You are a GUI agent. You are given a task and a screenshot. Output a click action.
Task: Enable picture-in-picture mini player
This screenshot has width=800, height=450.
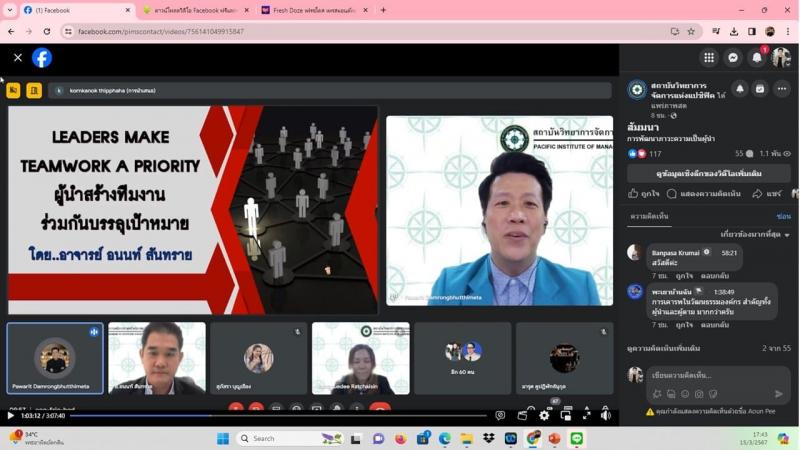[x=565, y=415]
